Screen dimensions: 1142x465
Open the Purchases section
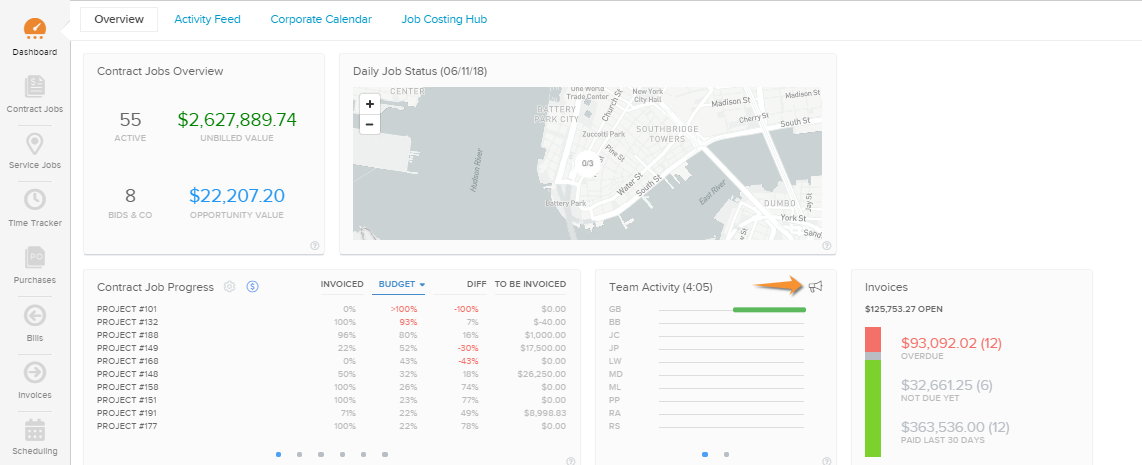click(35, 265)
